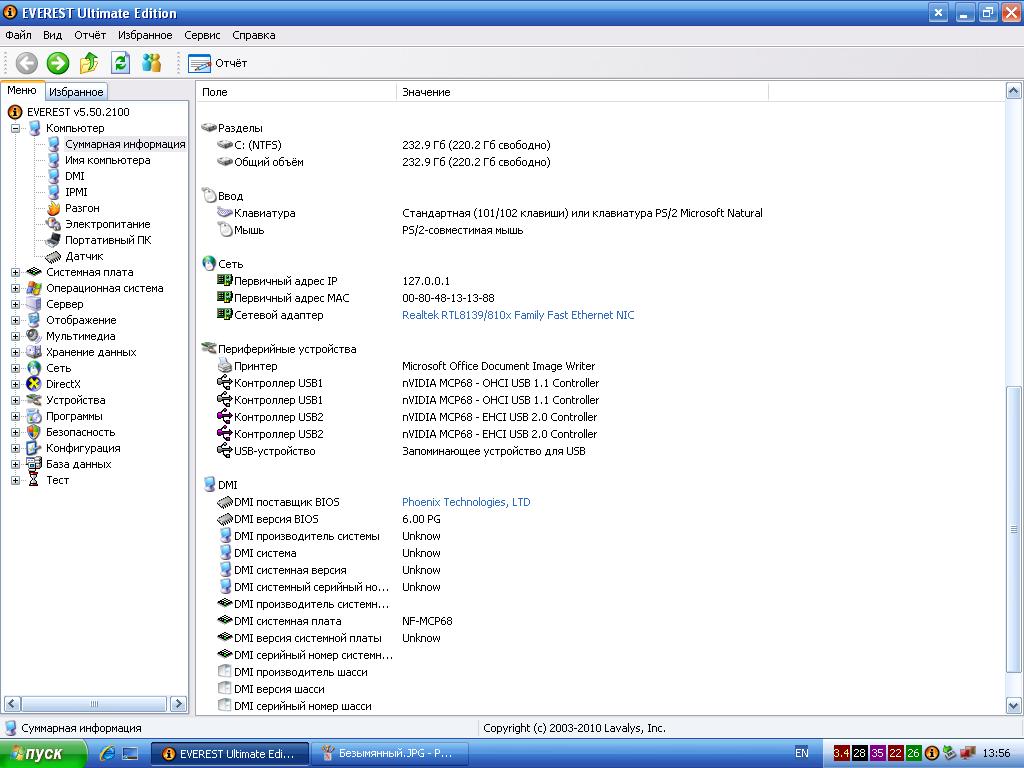Click the Датчик sensor icon
This screenshot has width=1024, height=768.
pyautogui.click(x=54, y=257)
